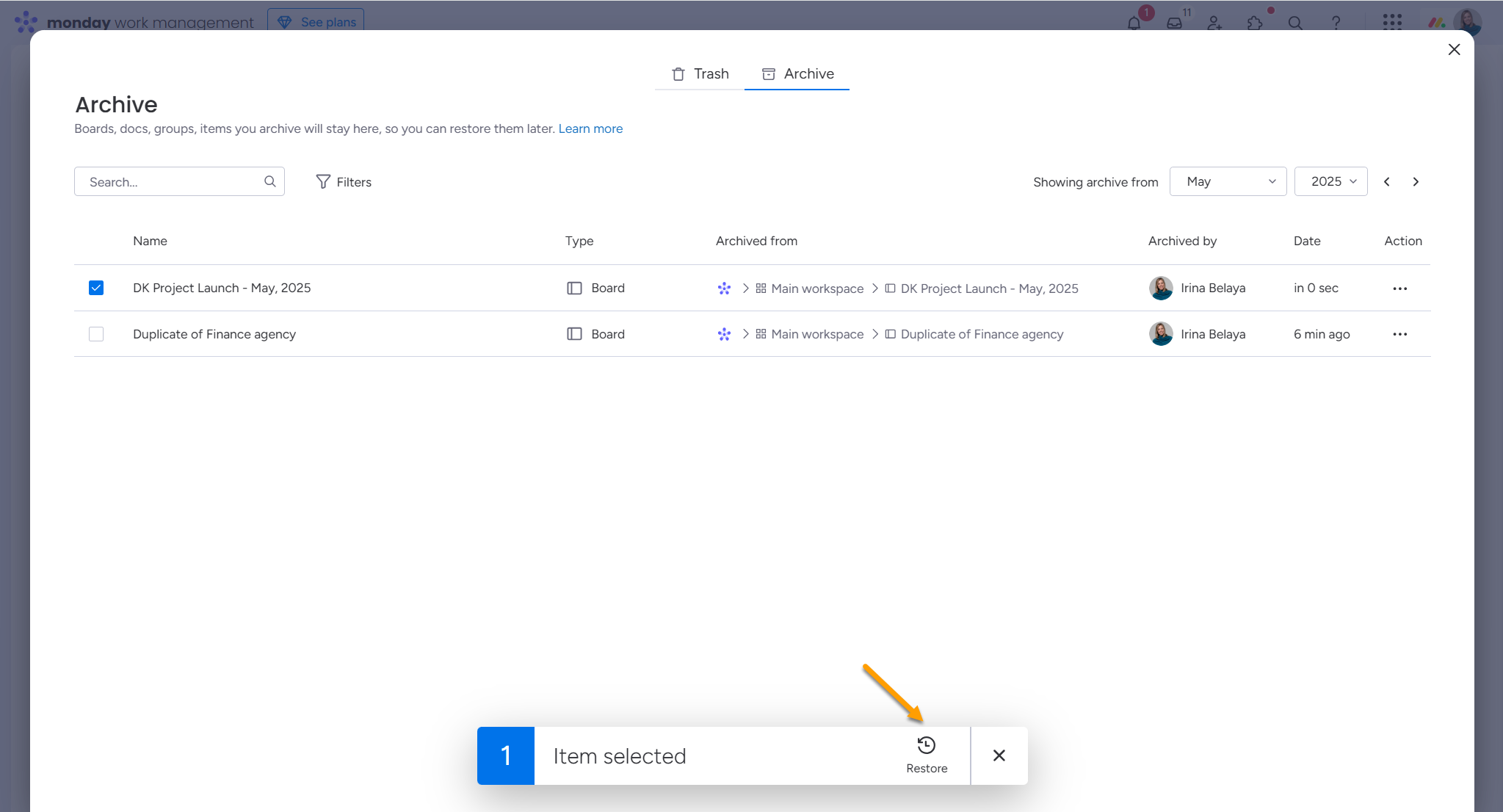
Task: Click board icon in DK Project Launch row
Action: [x=574, y=288]
